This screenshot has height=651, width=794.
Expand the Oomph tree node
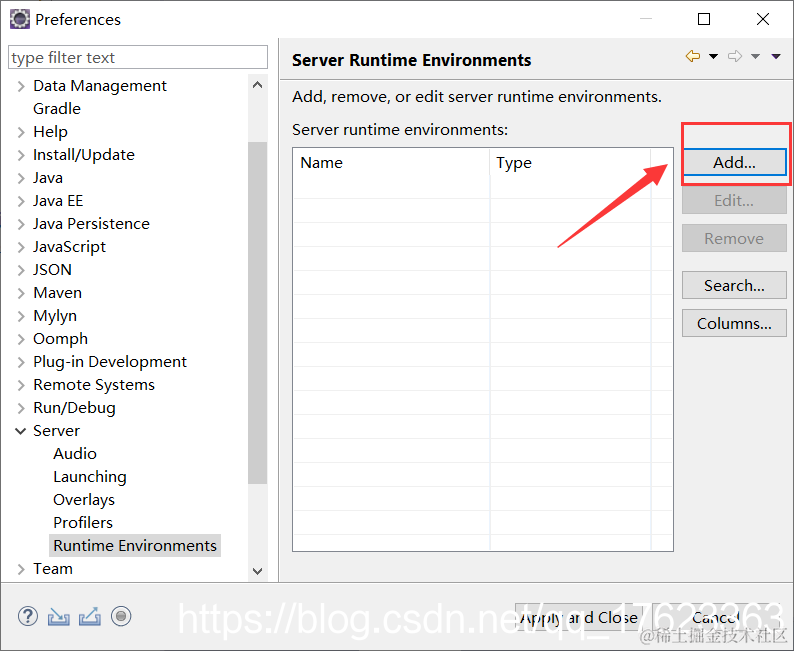click(21, 339)
